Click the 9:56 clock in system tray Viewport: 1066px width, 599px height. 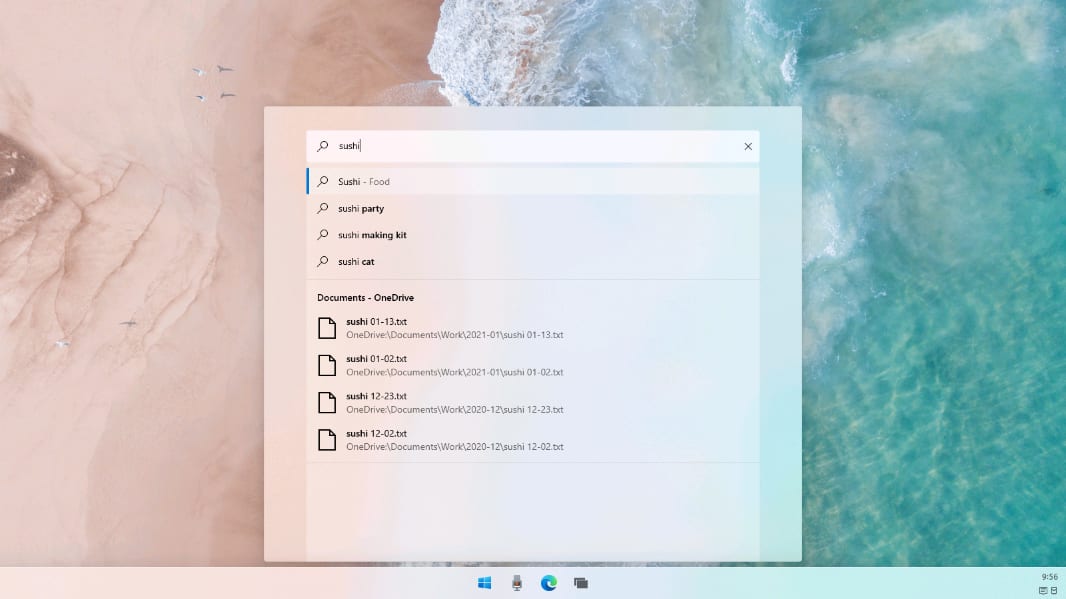click(1049, 577)
